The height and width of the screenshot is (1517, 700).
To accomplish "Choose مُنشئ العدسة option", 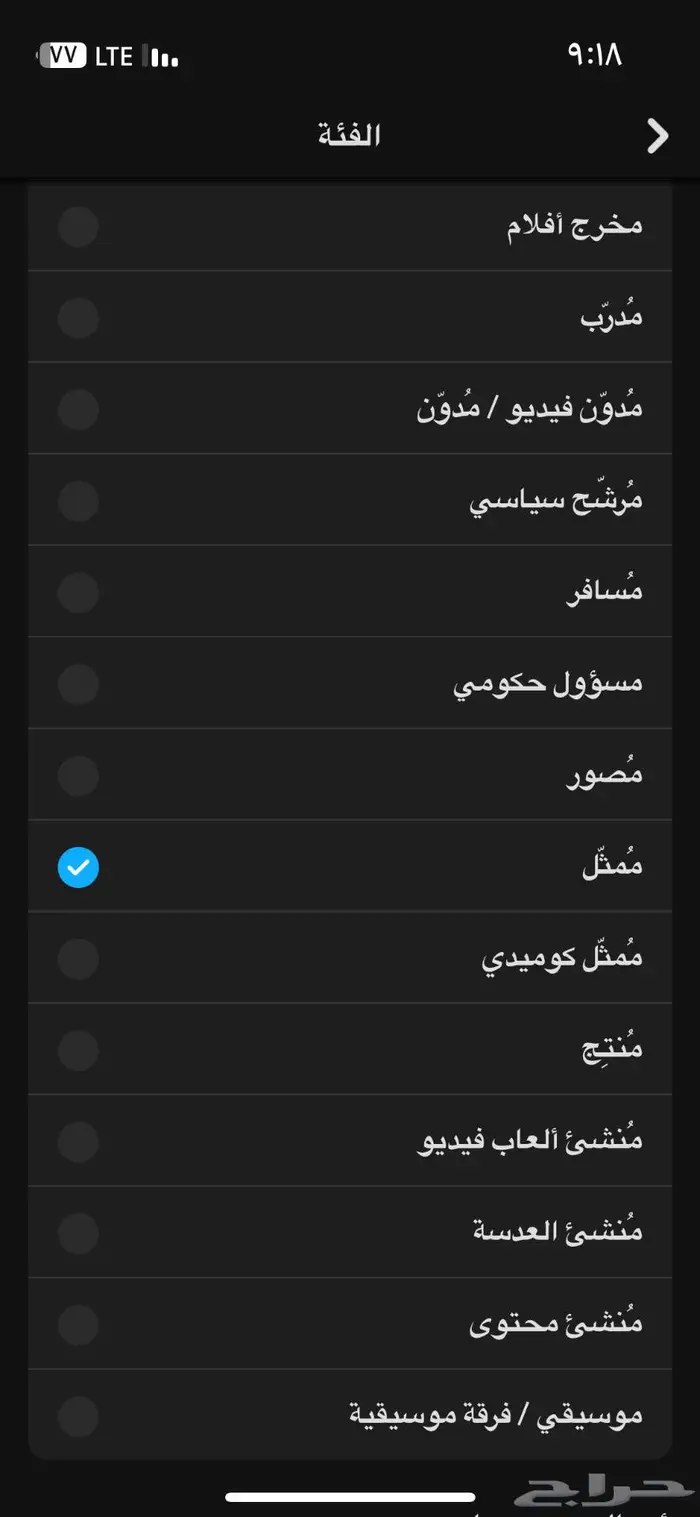I will coord(350,1231).
